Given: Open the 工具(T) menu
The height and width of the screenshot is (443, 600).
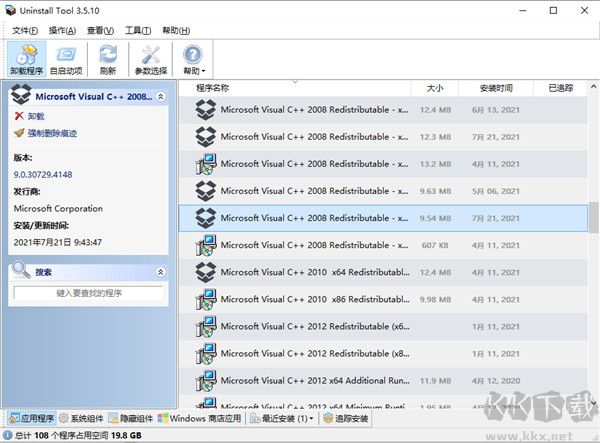Looking at the screenshot, I should [138, 31].
